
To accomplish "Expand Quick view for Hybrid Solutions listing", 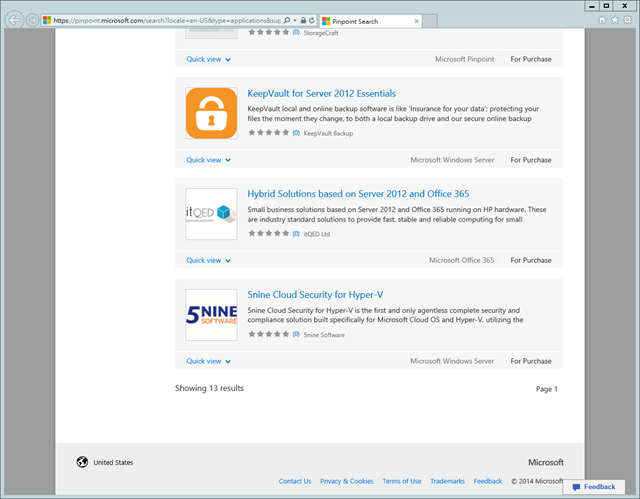I will coord(209,260).
